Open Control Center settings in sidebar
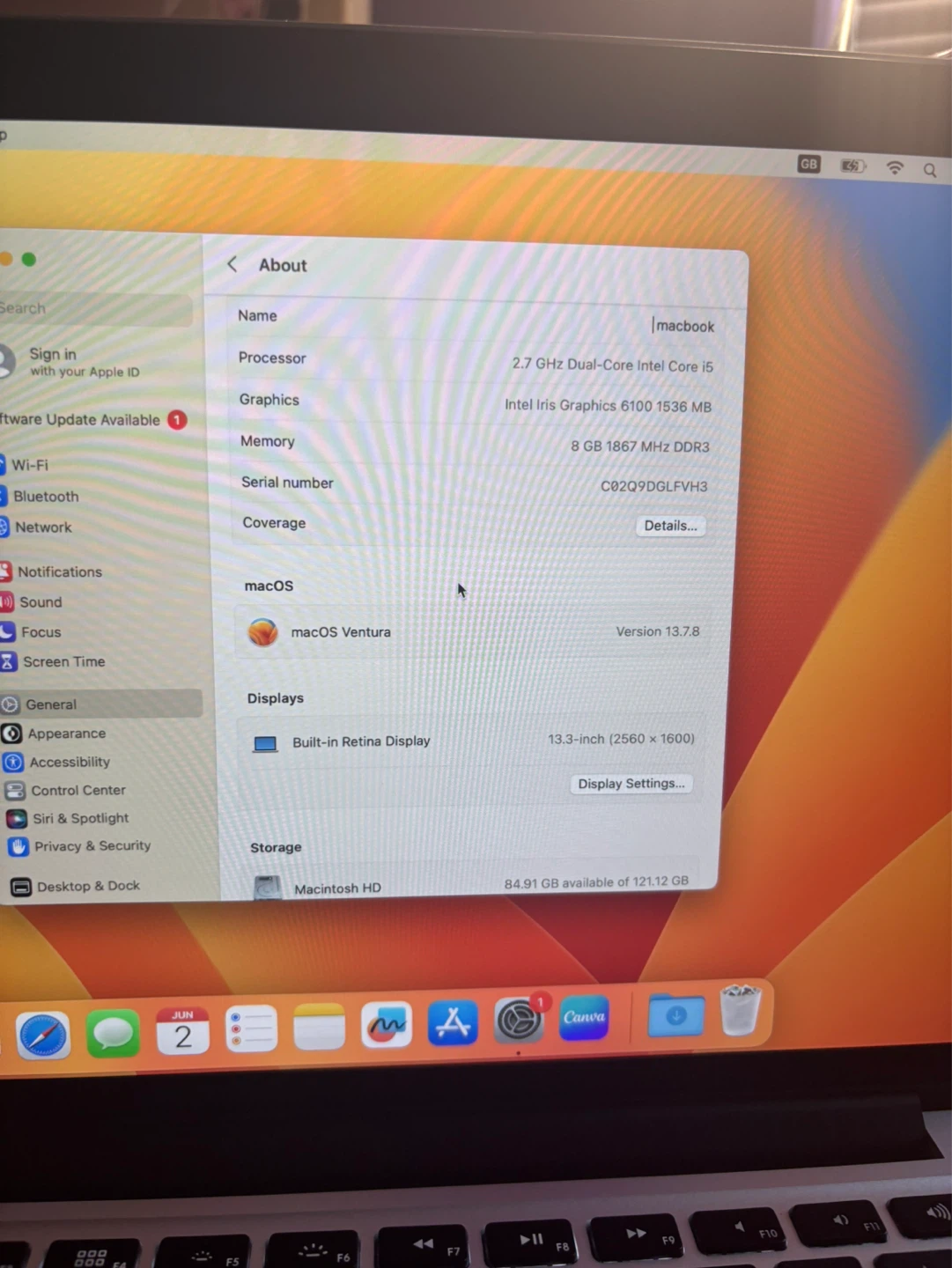 point(78,790)
